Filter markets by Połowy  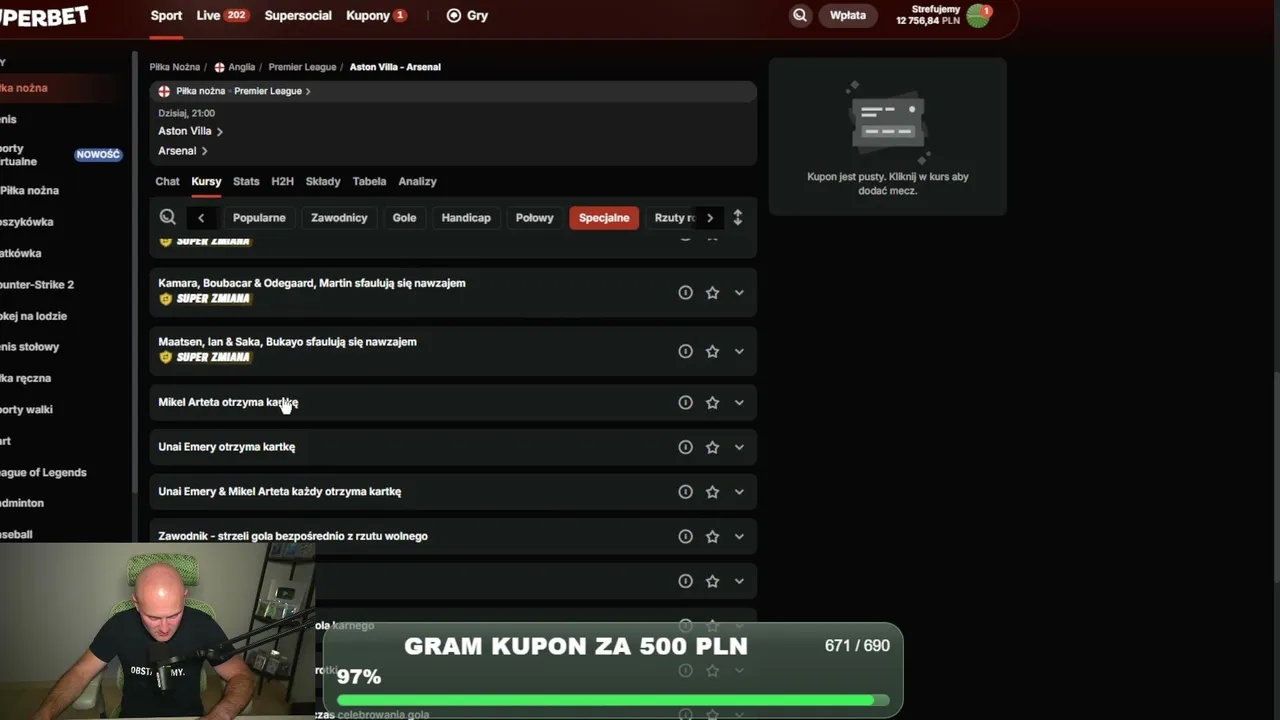click(x=534, y=218)
